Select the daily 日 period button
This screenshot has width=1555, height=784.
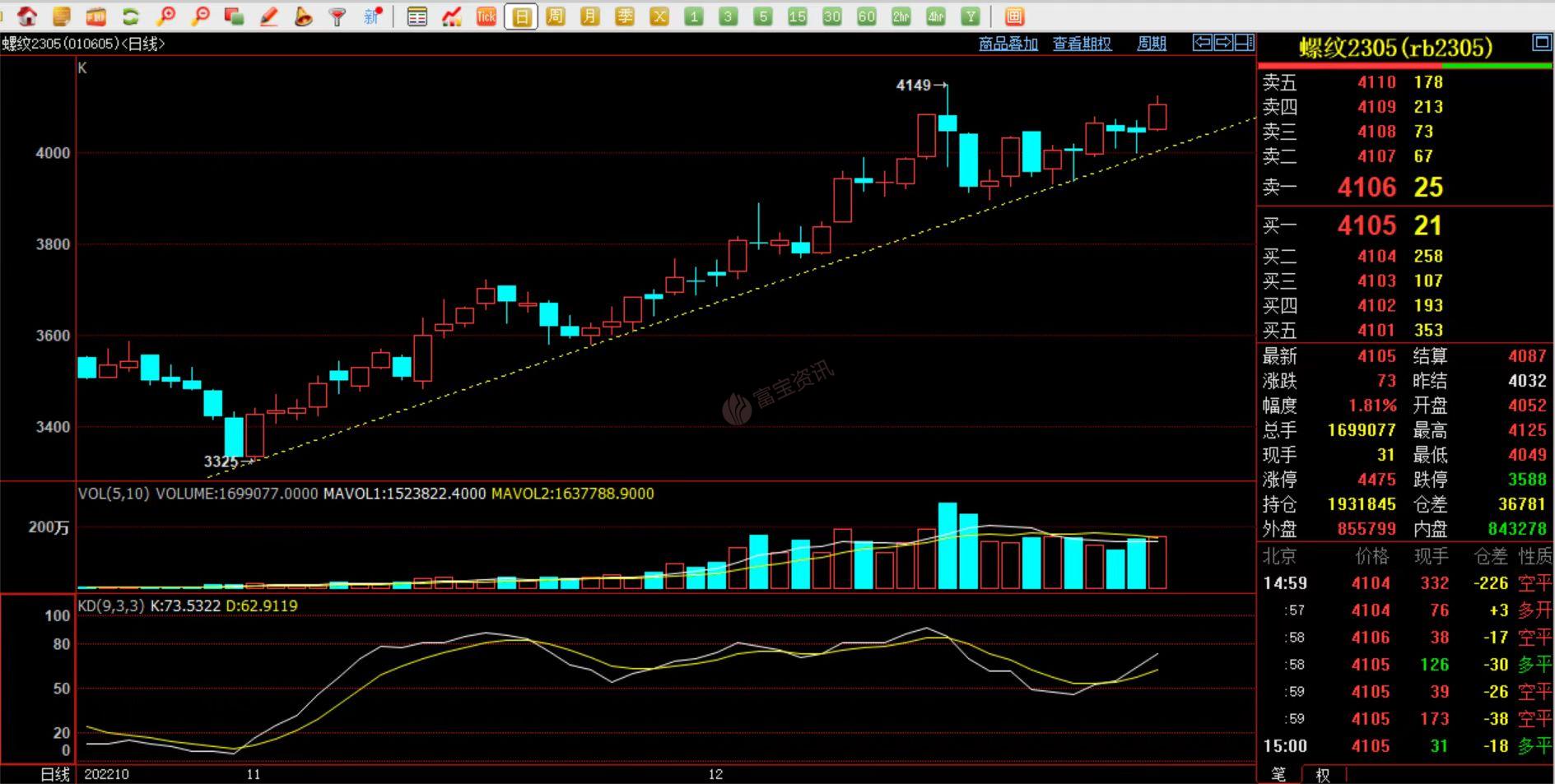[521, 16]
